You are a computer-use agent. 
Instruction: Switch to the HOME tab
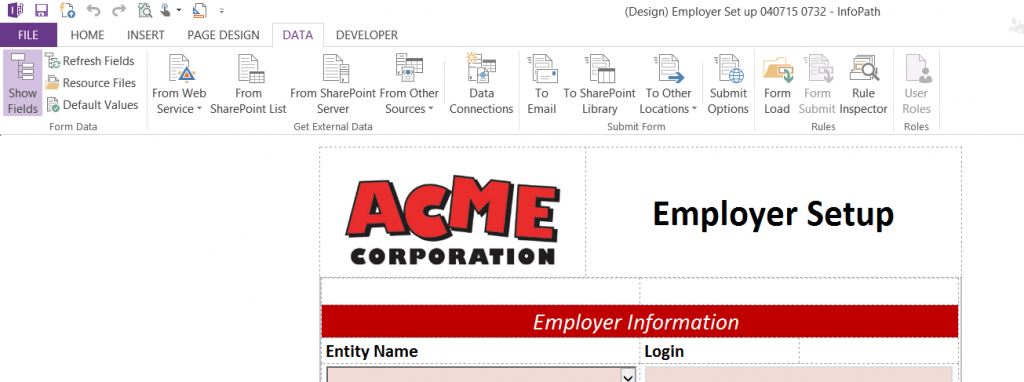(88, 35)
